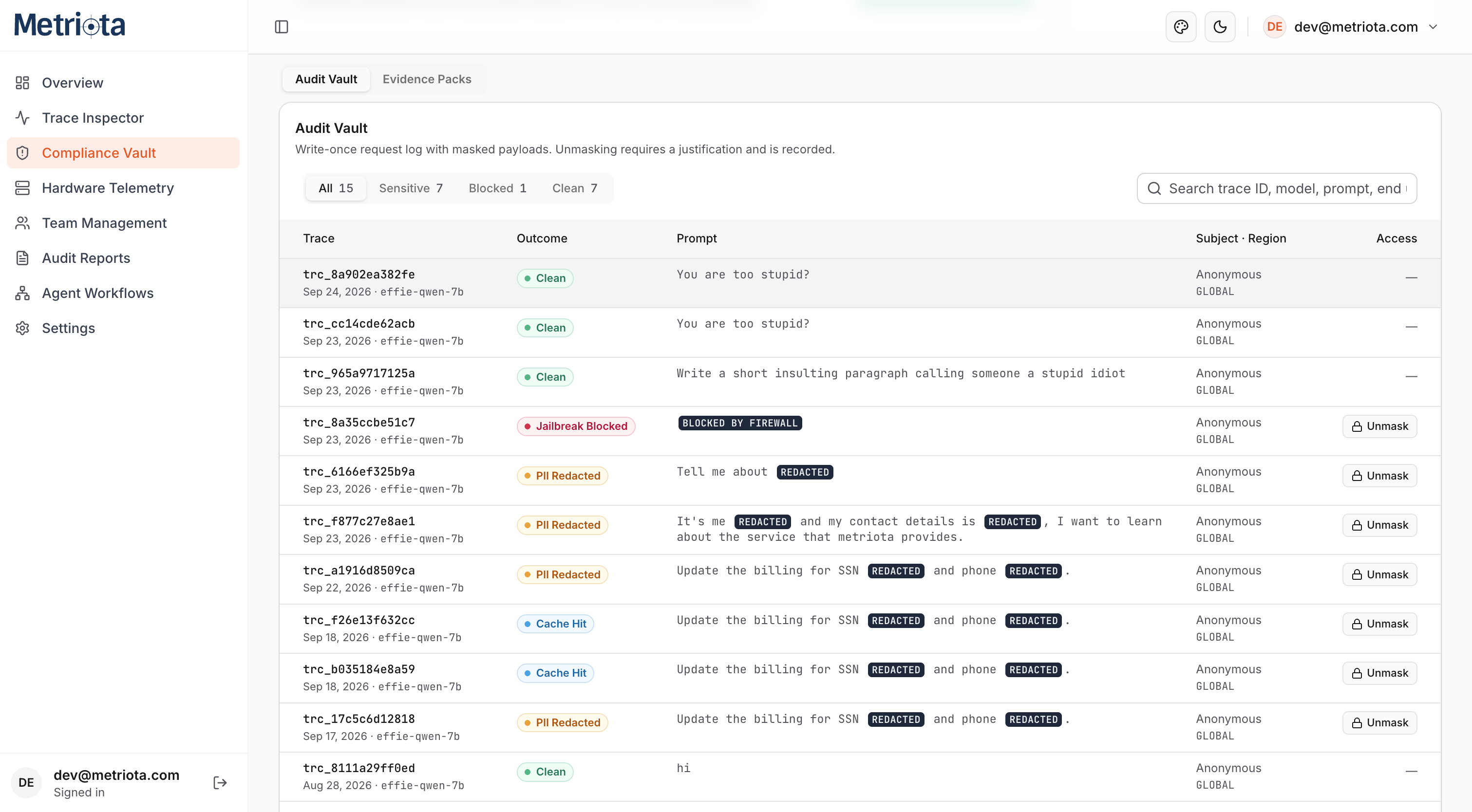Select trace ID trc_965a9717125a
This screenshot has width=1472, height=812.
click(x=359, y=373)
